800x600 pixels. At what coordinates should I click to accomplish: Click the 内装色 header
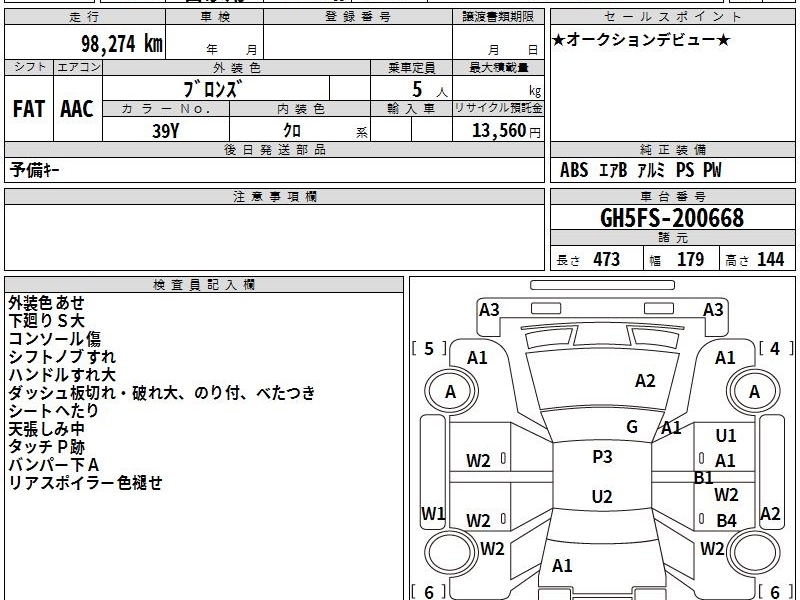pyautogui.click(x=300, y=109)
